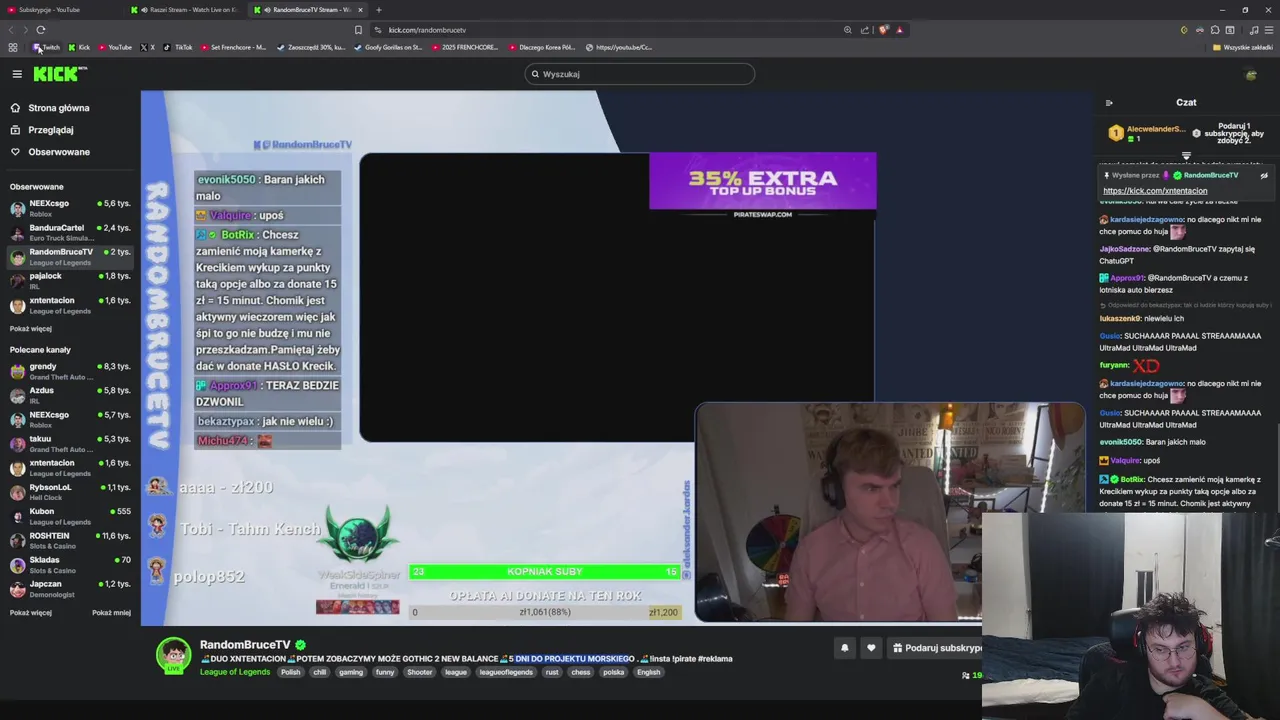Image resolution: width=1280 pixels, height=720 pixels.
Task: Click the green KICK logo
Action: pos(60,74)
